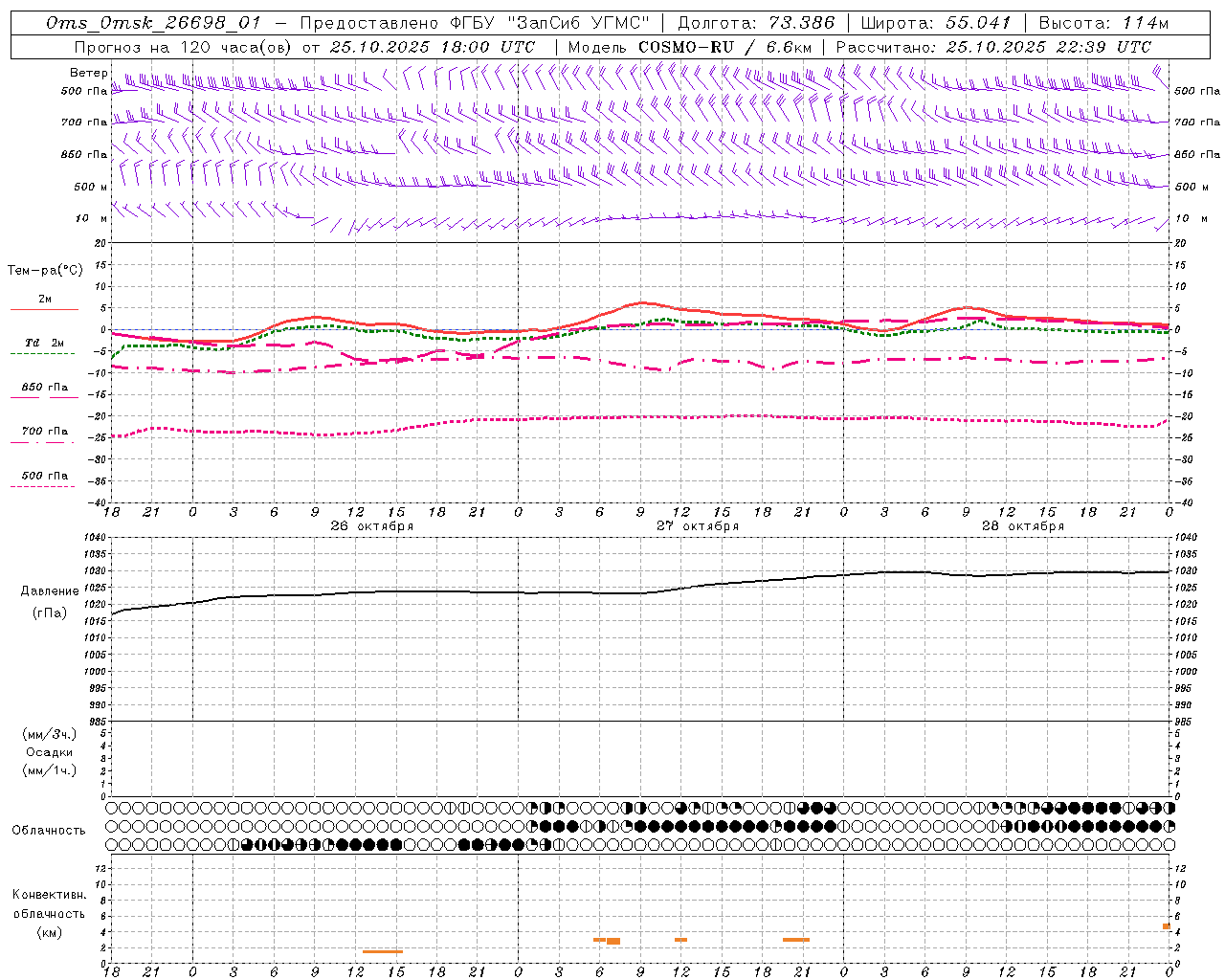Click the Тем-ра(°C) axis label
The width and height of the screenshot is (1225, 980).
click(x=45, y=270)
